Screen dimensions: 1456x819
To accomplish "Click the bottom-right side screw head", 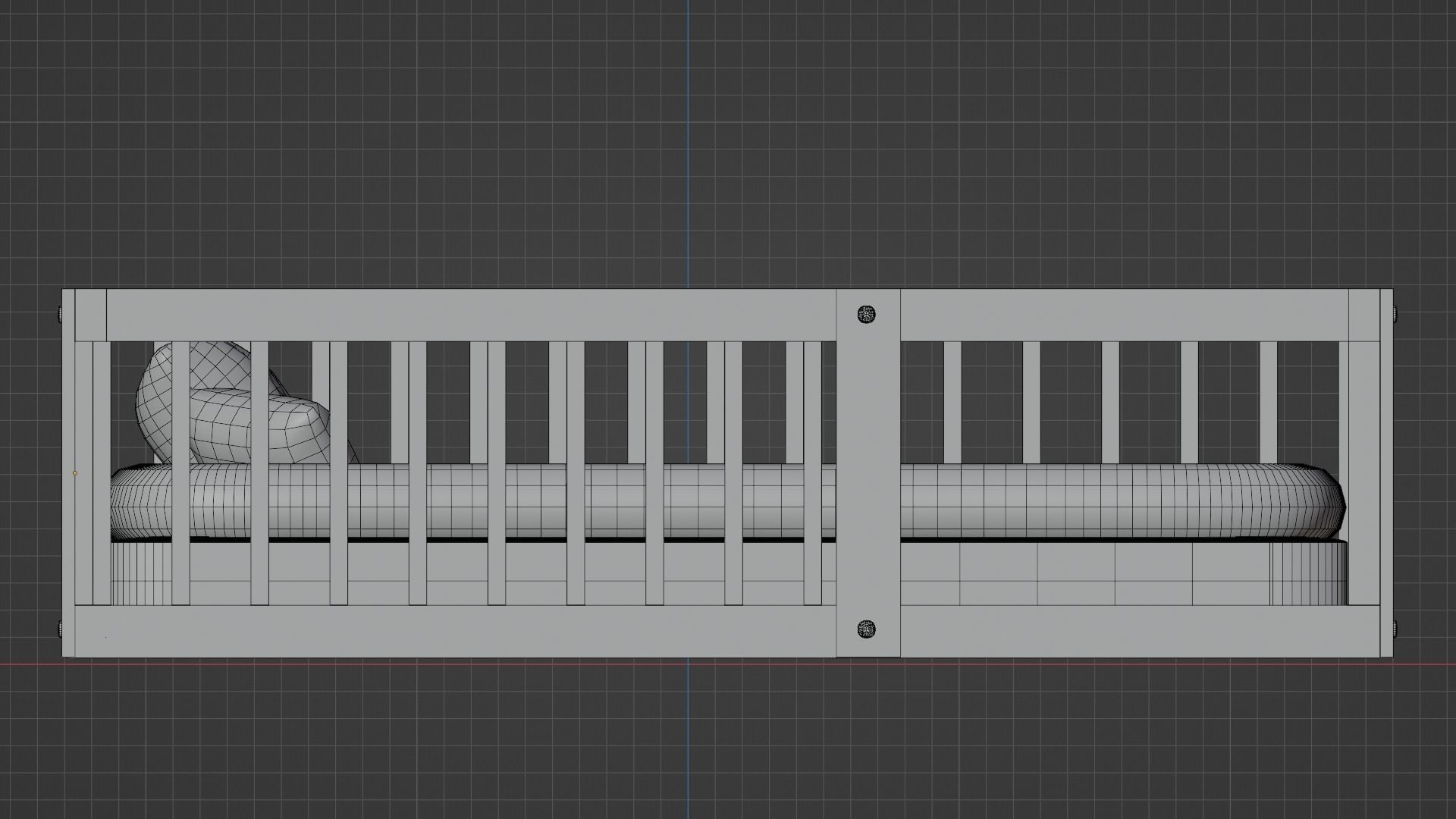I will tap(1395, 628).
